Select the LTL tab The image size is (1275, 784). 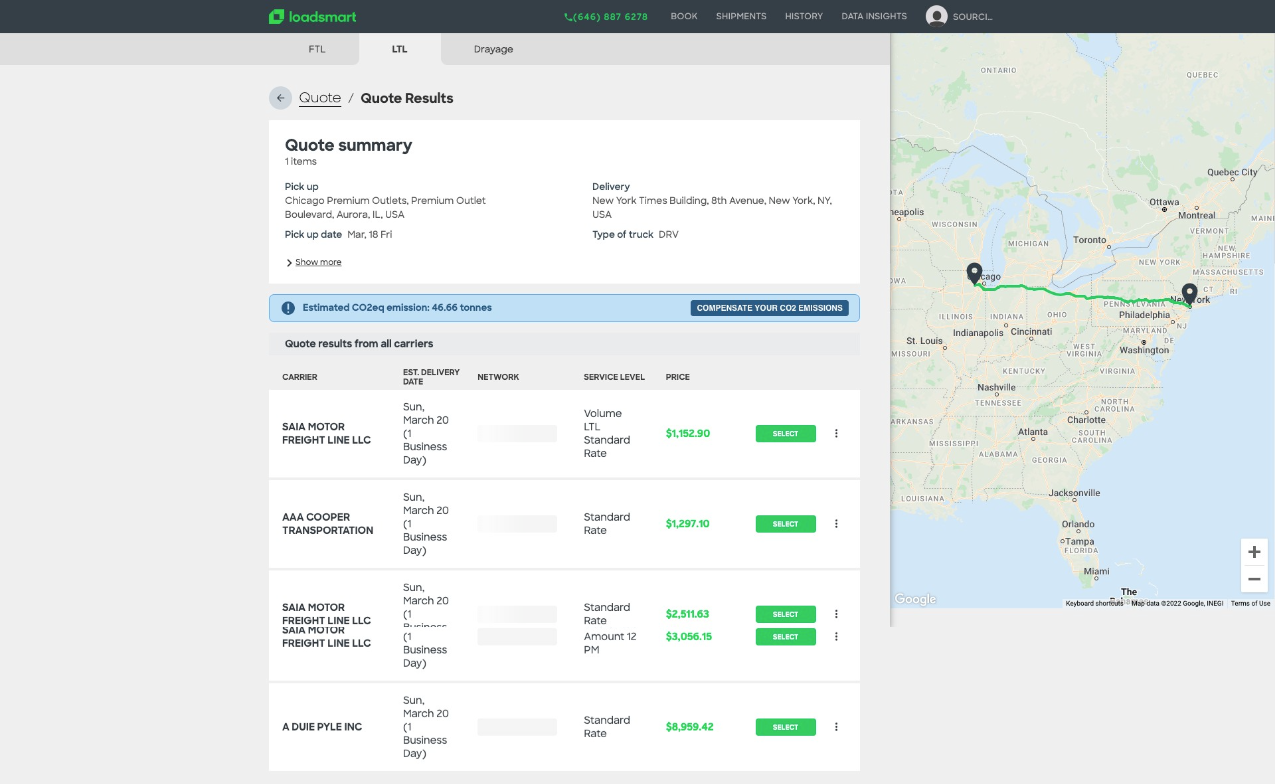[x=400, y=49]
